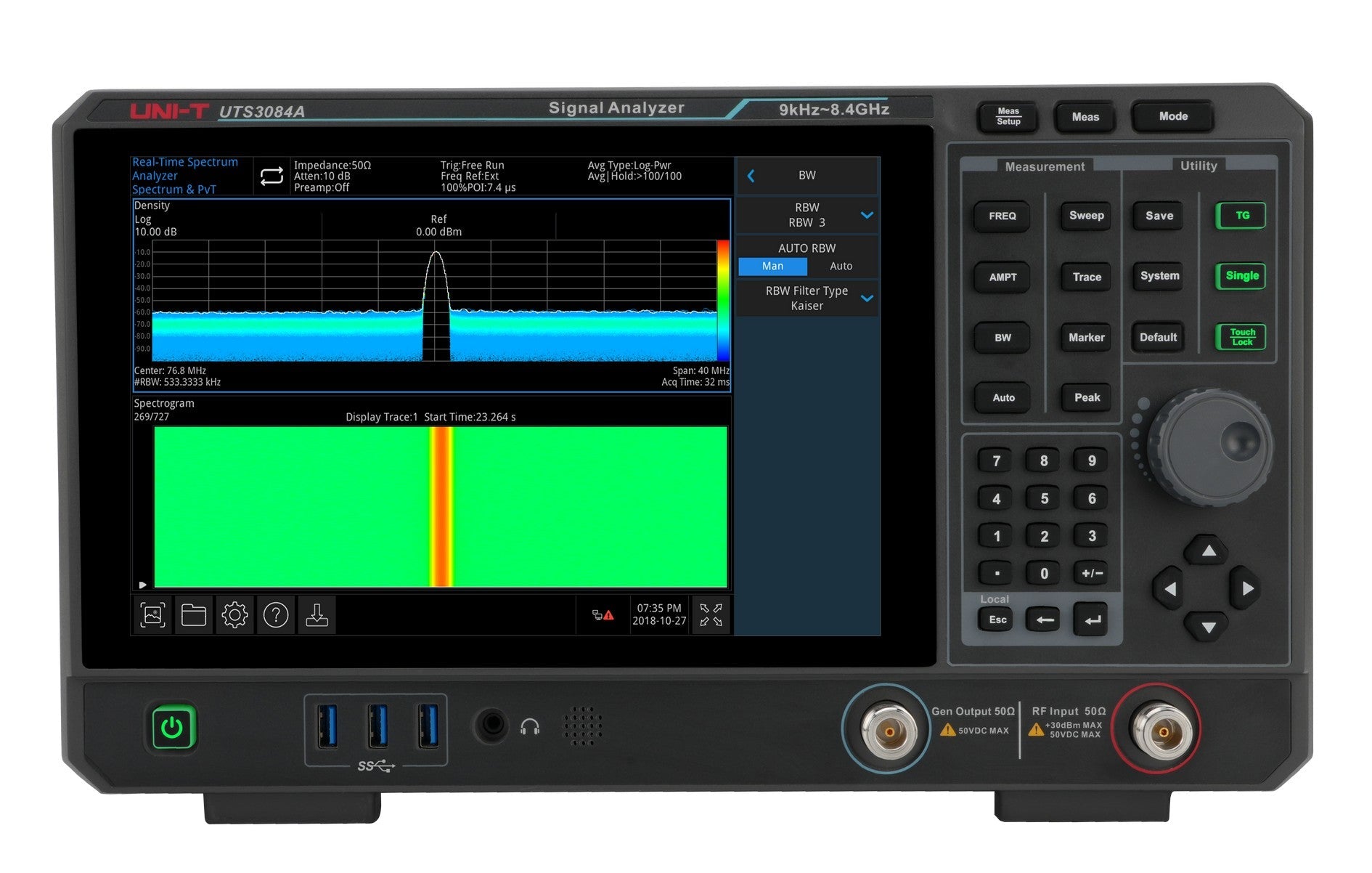Image resolution: width=1372 pixels, height=873 pixels.
Task: Set AUTO RBW to Auto
Action: (x=841, y=267)
